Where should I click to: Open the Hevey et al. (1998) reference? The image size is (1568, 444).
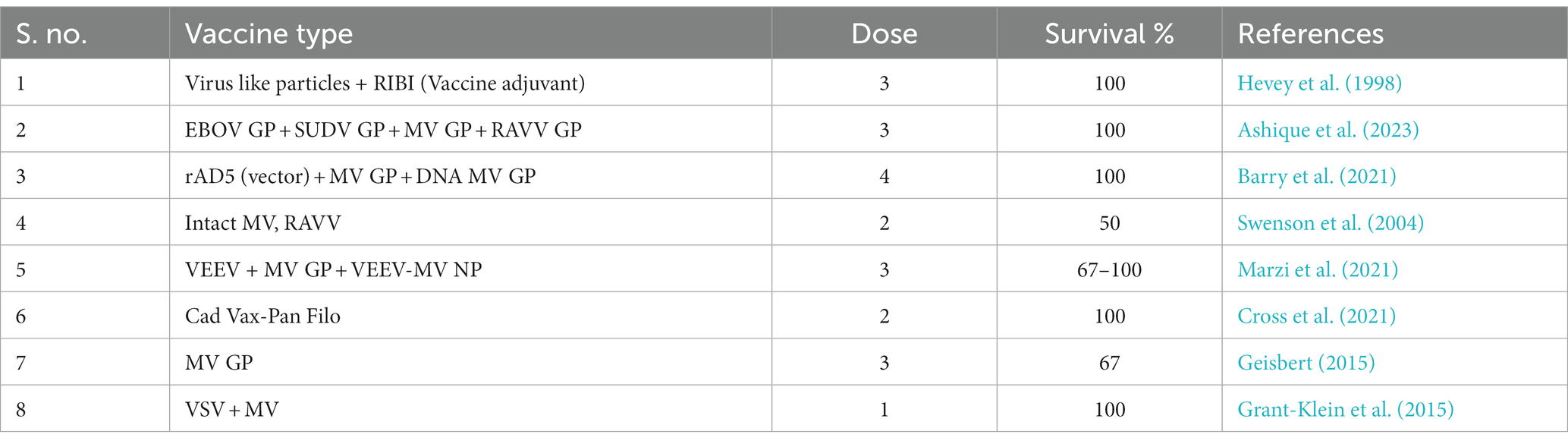tap(1319, 83)
